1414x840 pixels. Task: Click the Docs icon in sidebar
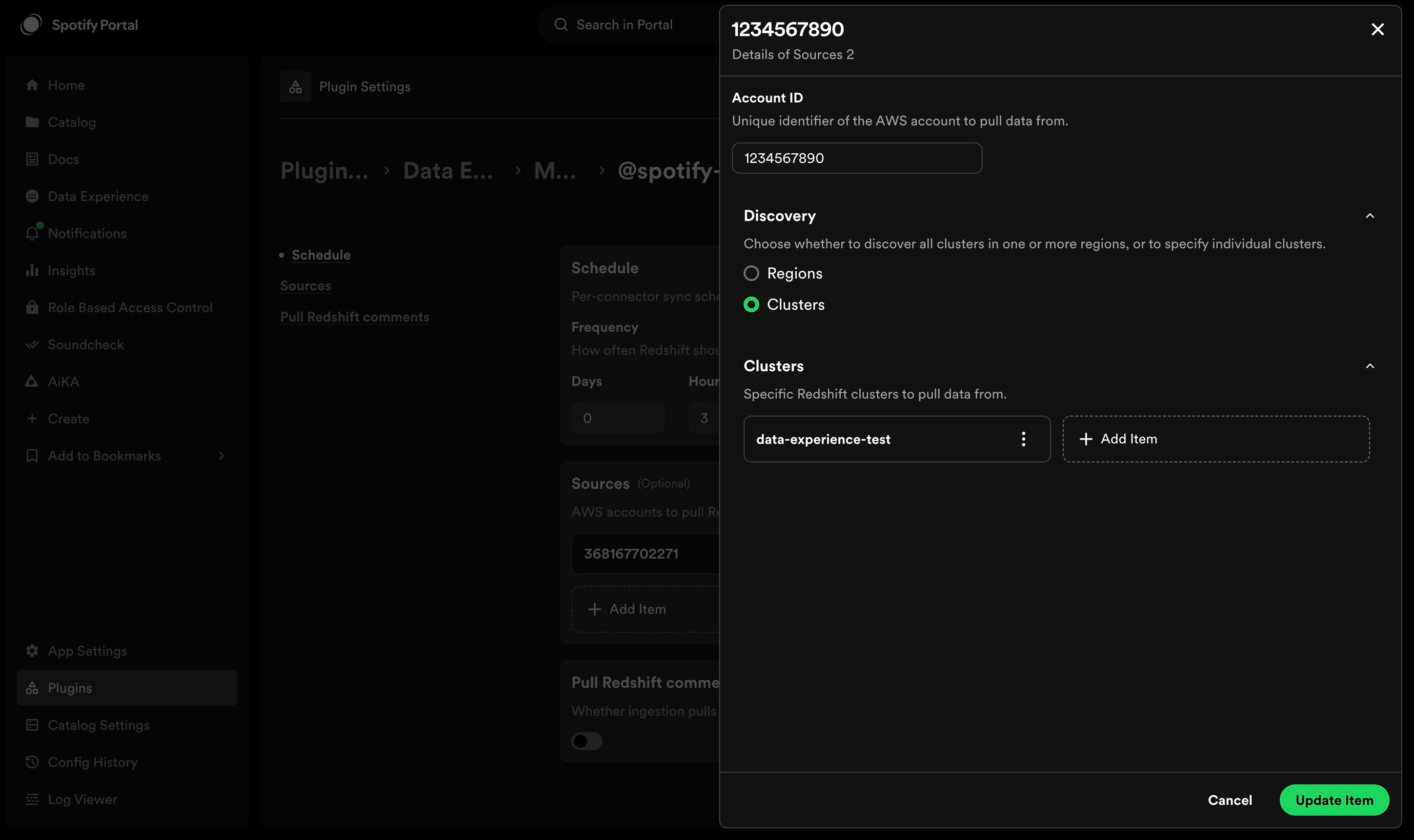32,159
